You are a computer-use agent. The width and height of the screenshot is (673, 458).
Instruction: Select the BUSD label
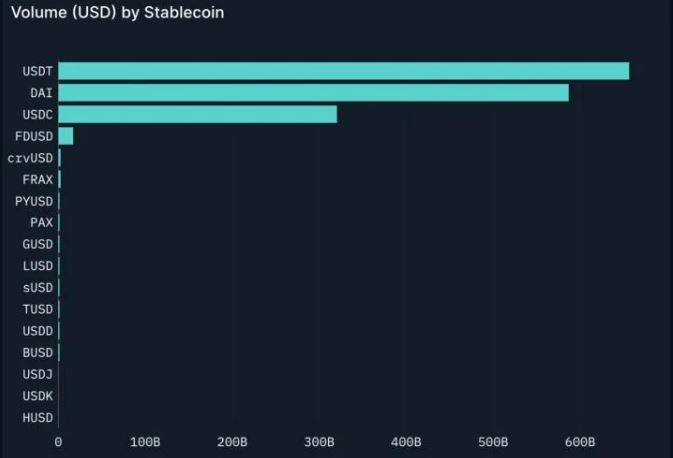[x=37, y=352]
